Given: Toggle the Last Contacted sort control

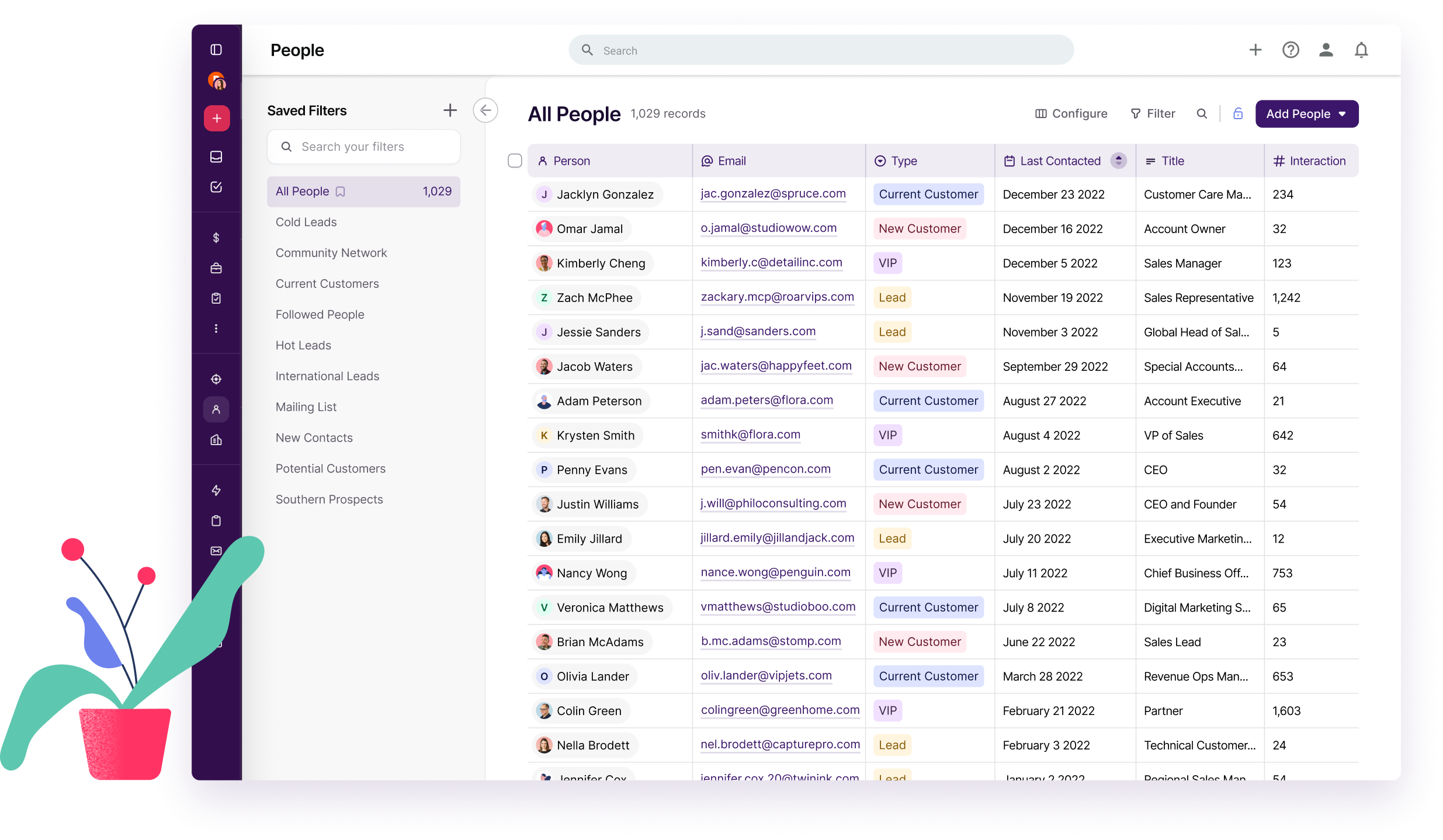Looking at the screenshot, I should 1119,160.
